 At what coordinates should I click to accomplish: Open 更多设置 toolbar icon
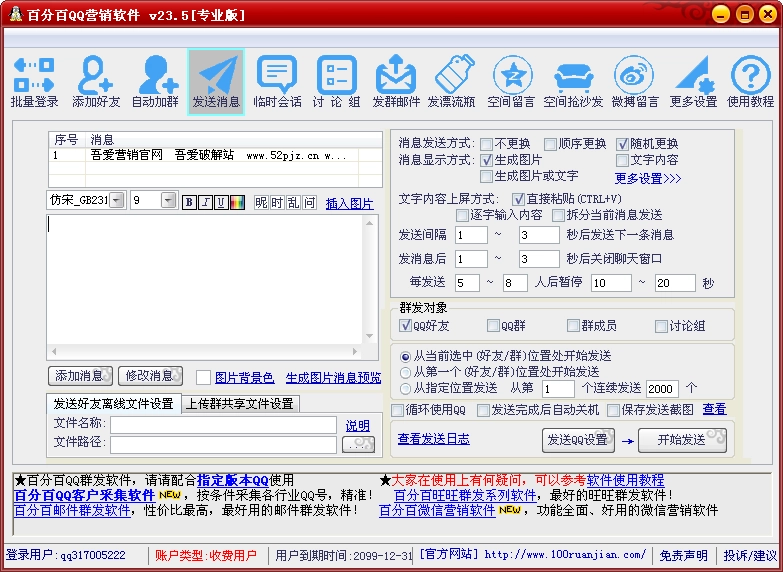point(694,82)
